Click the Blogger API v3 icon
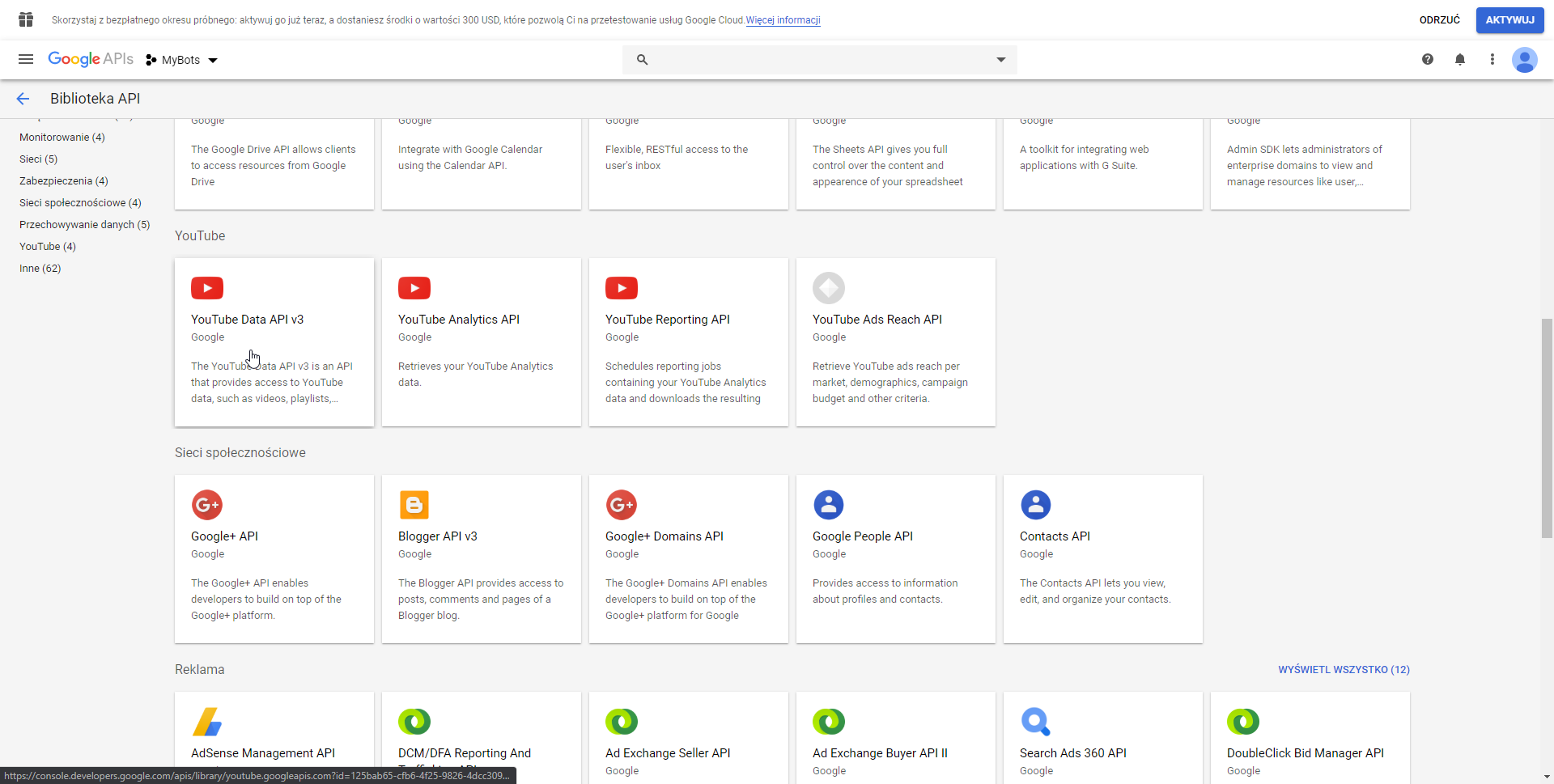This screenshot has width=1554, height=784. [x=414, y=505]
